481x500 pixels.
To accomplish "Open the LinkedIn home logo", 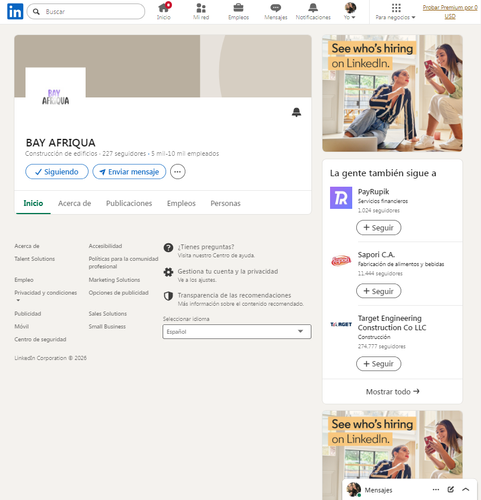I will click(15, 11).
